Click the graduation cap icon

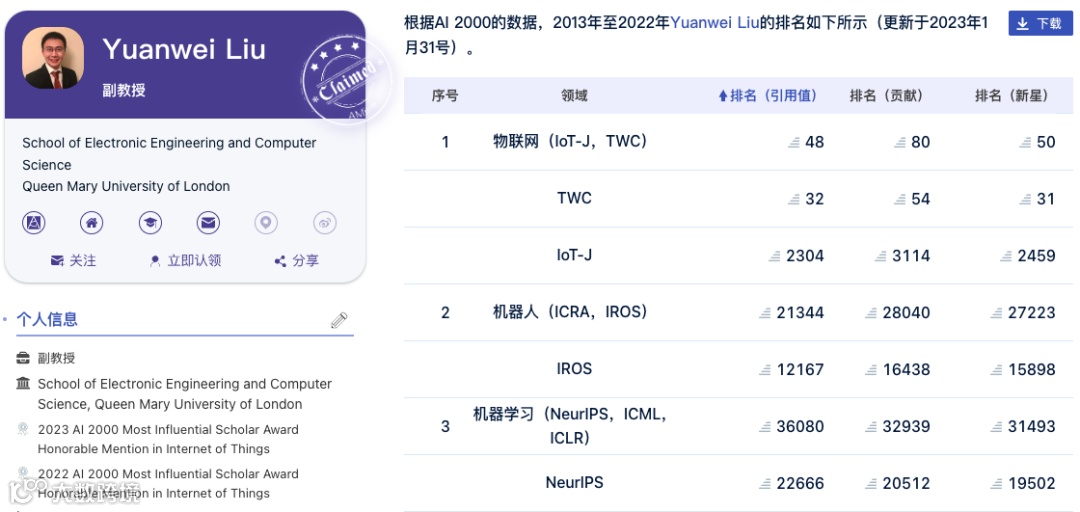pos(150,223)
